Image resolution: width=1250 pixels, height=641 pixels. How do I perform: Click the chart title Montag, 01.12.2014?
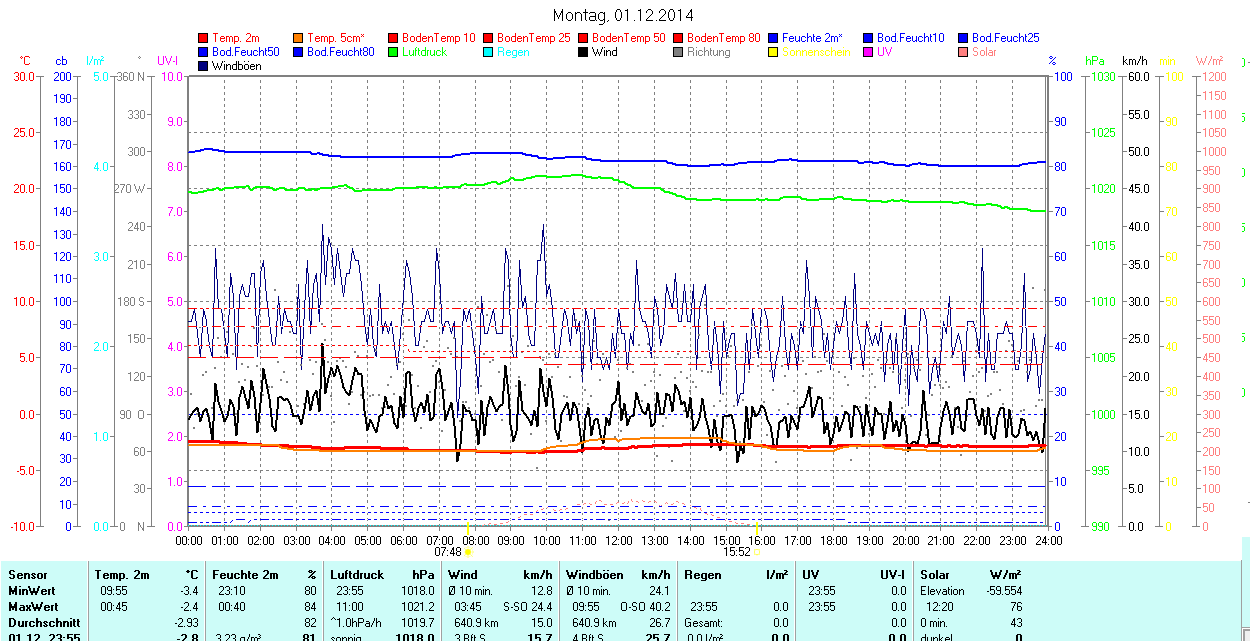[x=623, y=15]
